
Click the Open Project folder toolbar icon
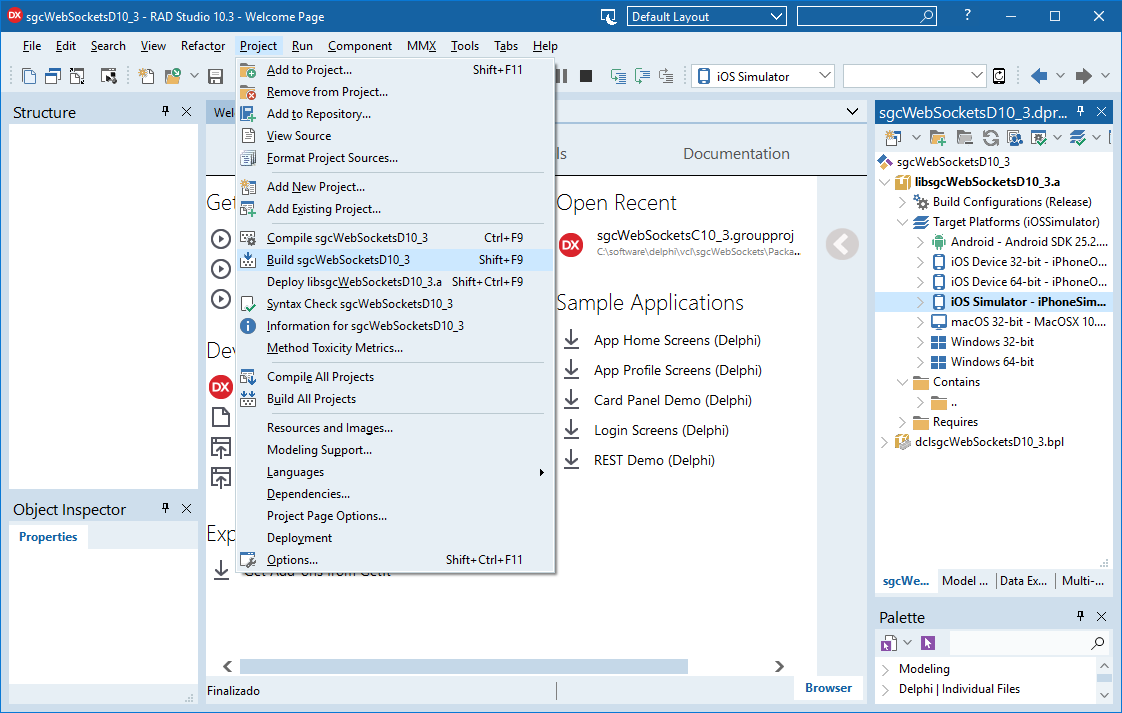tap(173, 76)
